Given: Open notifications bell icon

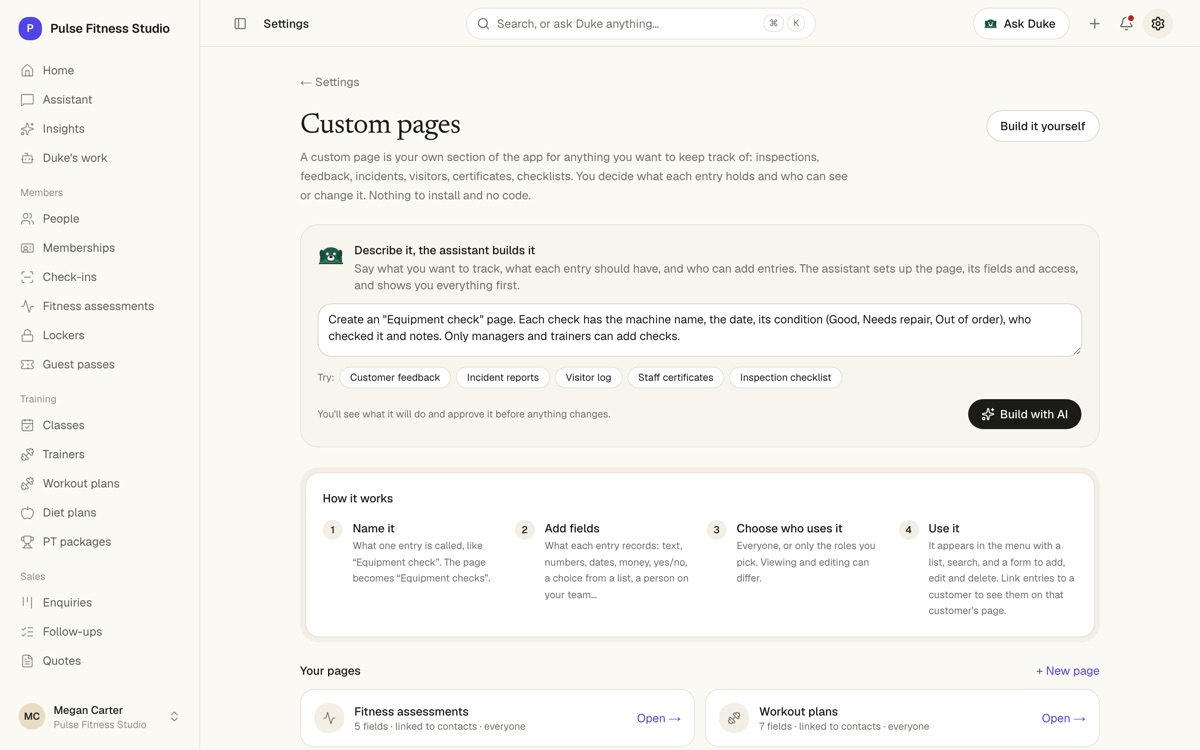Looking at the screenshot, I should coord(1126,24).
